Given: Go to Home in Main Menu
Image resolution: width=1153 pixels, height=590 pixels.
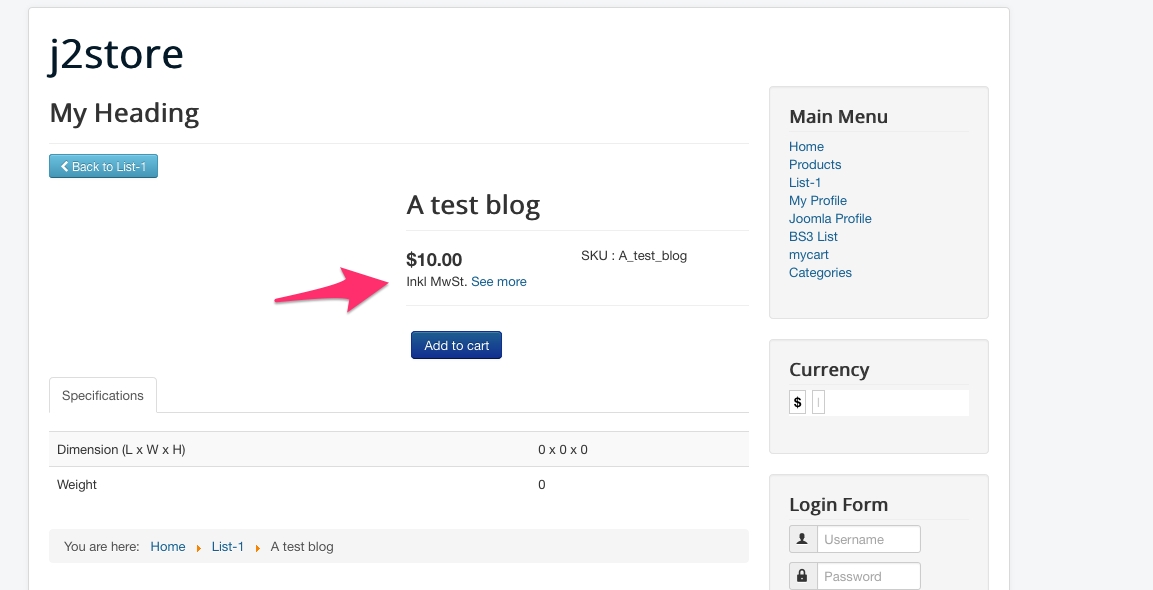Looking at the screenshot, I should (806, 146).
